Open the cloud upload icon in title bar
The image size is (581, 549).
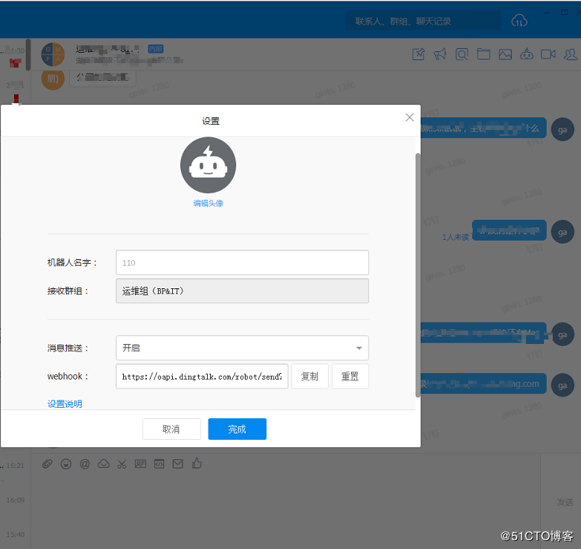(x=519, y=21)
